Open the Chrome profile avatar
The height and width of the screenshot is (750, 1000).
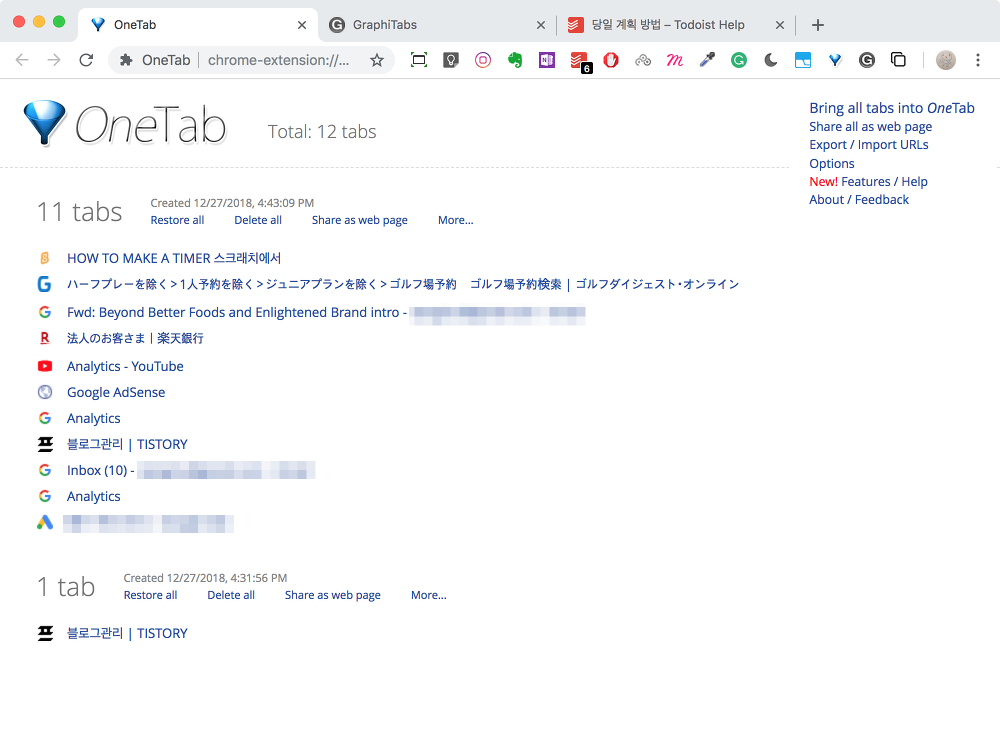click(x=945, y=60)
